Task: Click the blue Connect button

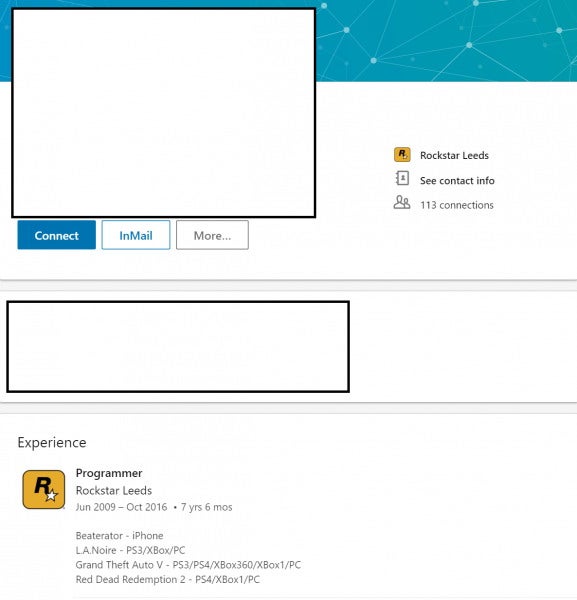Action: tap(57, 235)
